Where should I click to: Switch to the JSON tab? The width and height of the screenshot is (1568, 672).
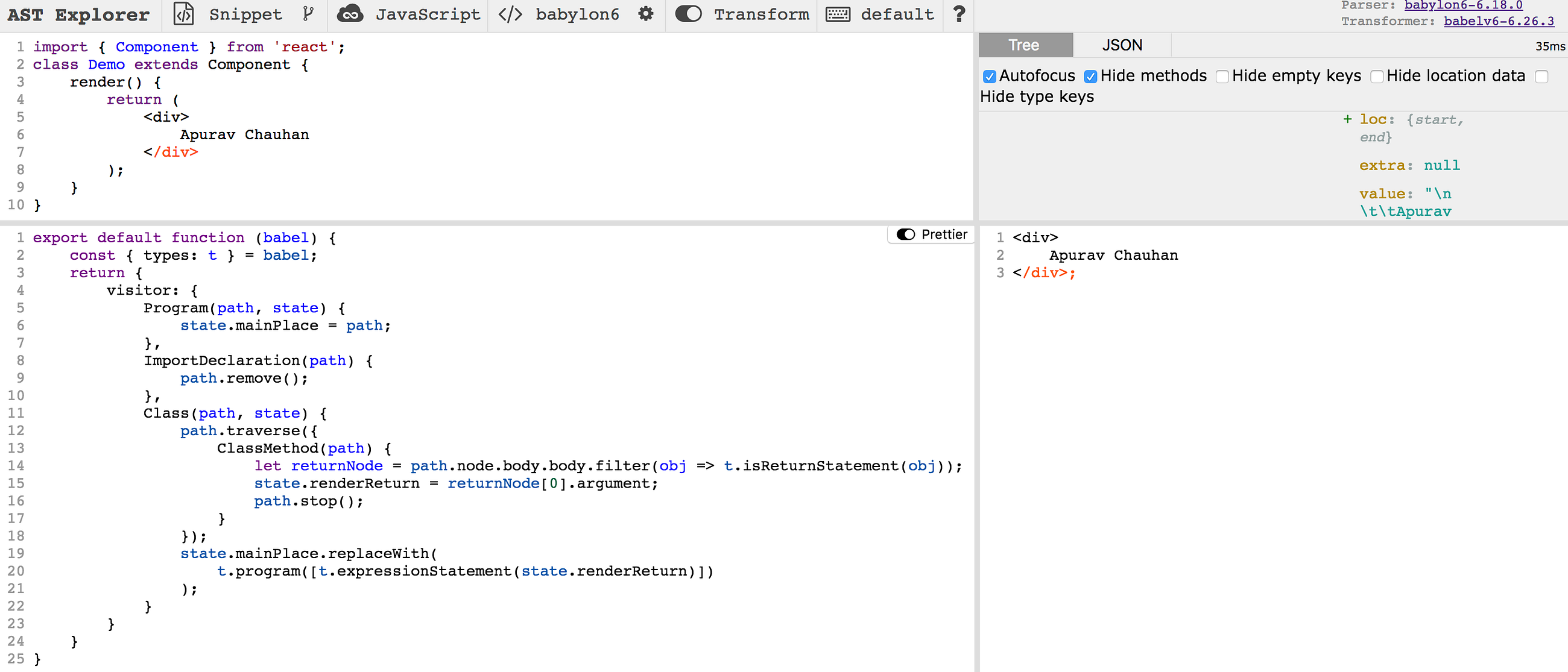(x=1122, y=45)
